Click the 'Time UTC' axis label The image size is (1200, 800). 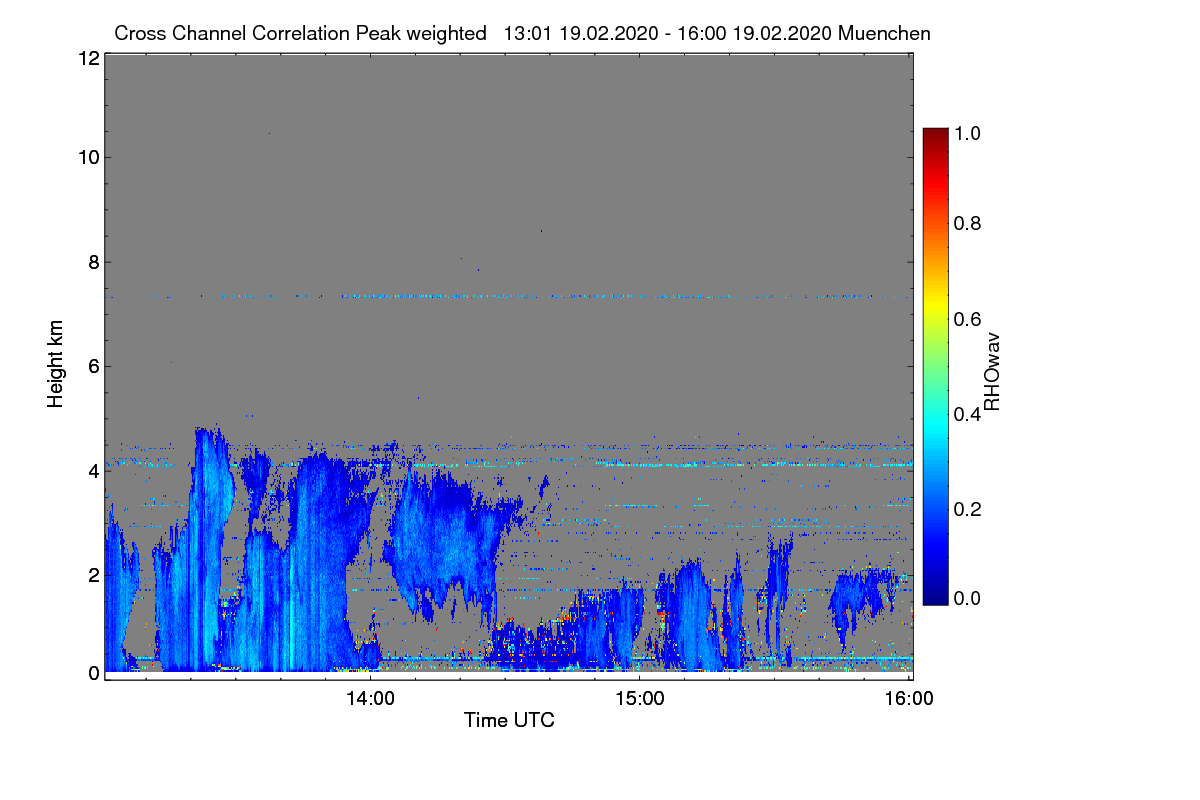point(509,719)
